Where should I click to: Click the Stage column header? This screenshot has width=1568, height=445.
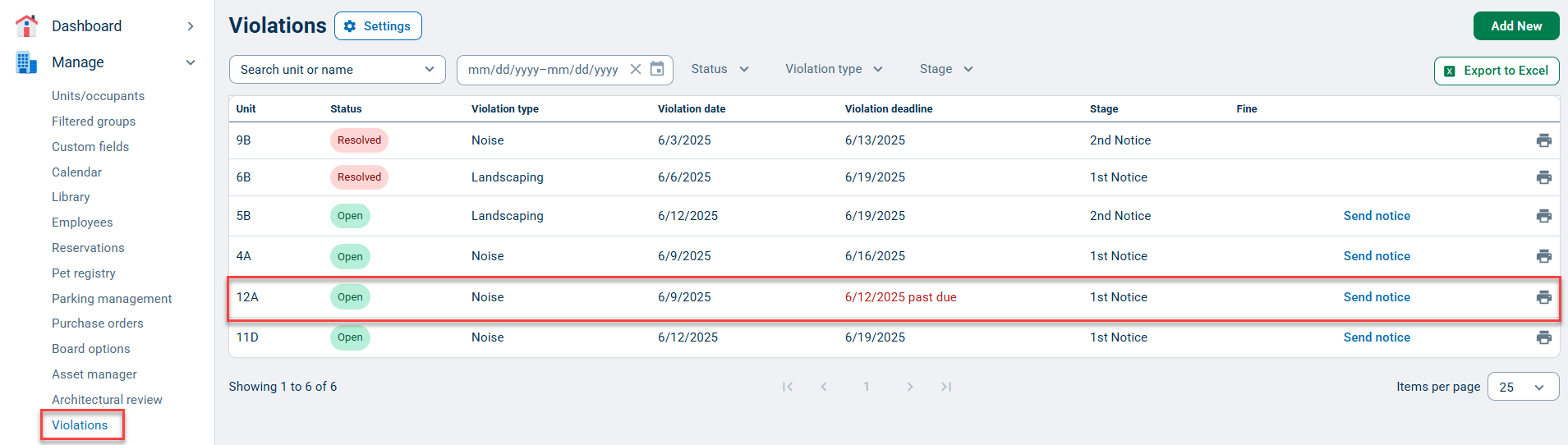click(1104, 108)
